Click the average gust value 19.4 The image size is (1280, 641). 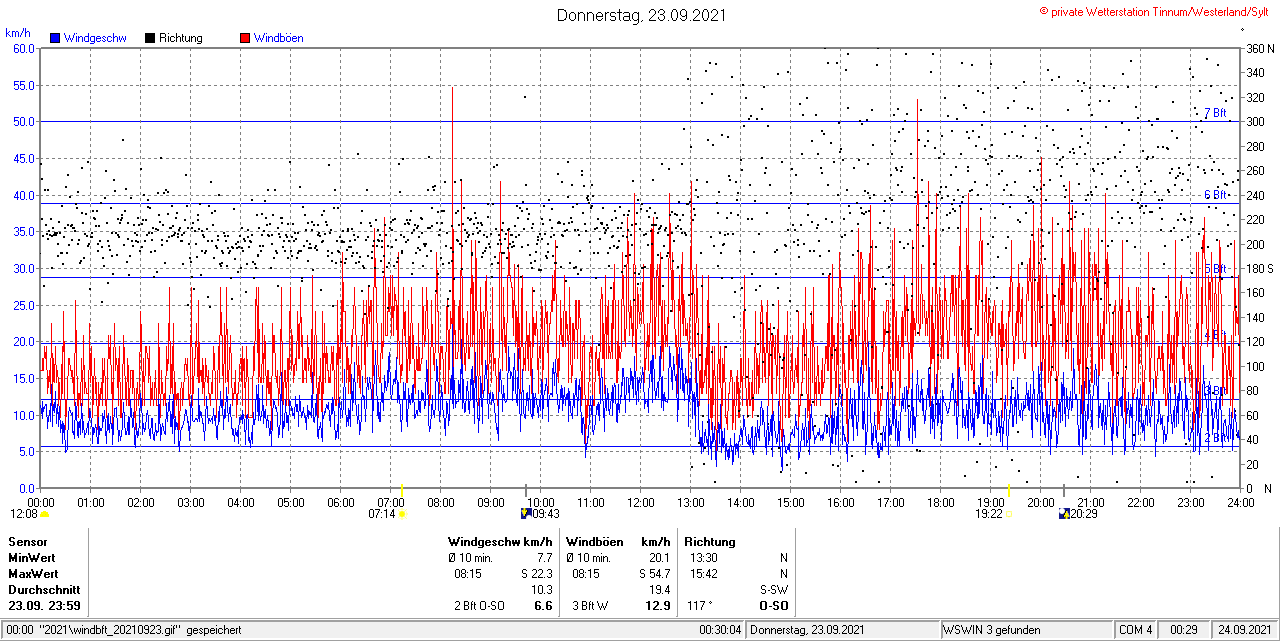659,590
